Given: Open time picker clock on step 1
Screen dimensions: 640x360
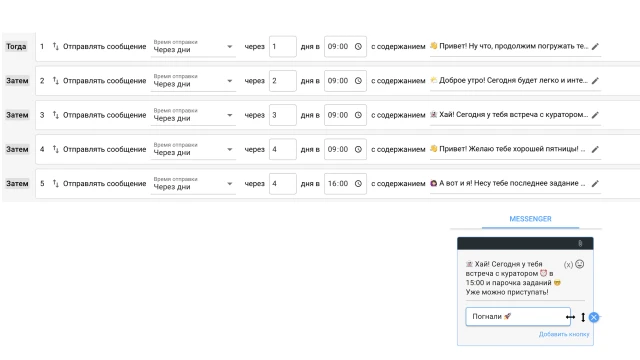Looking at the screenshot, I should point(358,47).
